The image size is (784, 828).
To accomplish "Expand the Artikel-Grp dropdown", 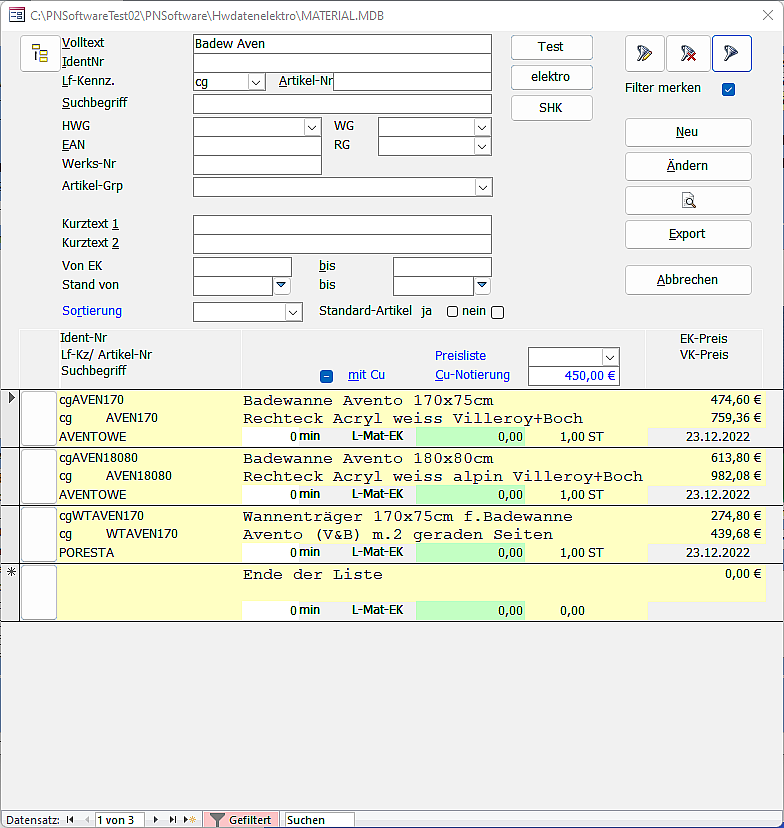I will pos(483,187).
